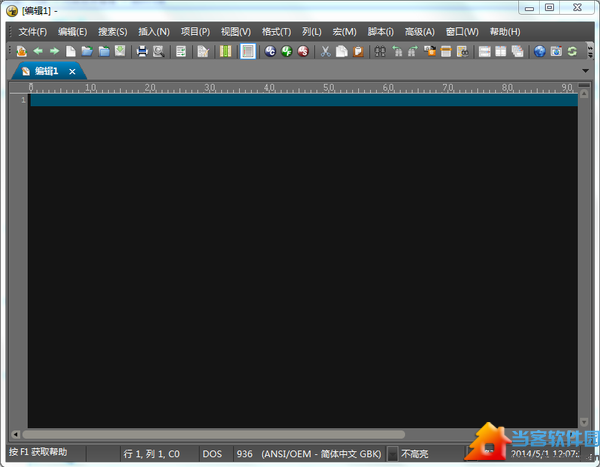Open the 视图(V) menu
This screenshot has width=600, height=467.
[236, 32]
